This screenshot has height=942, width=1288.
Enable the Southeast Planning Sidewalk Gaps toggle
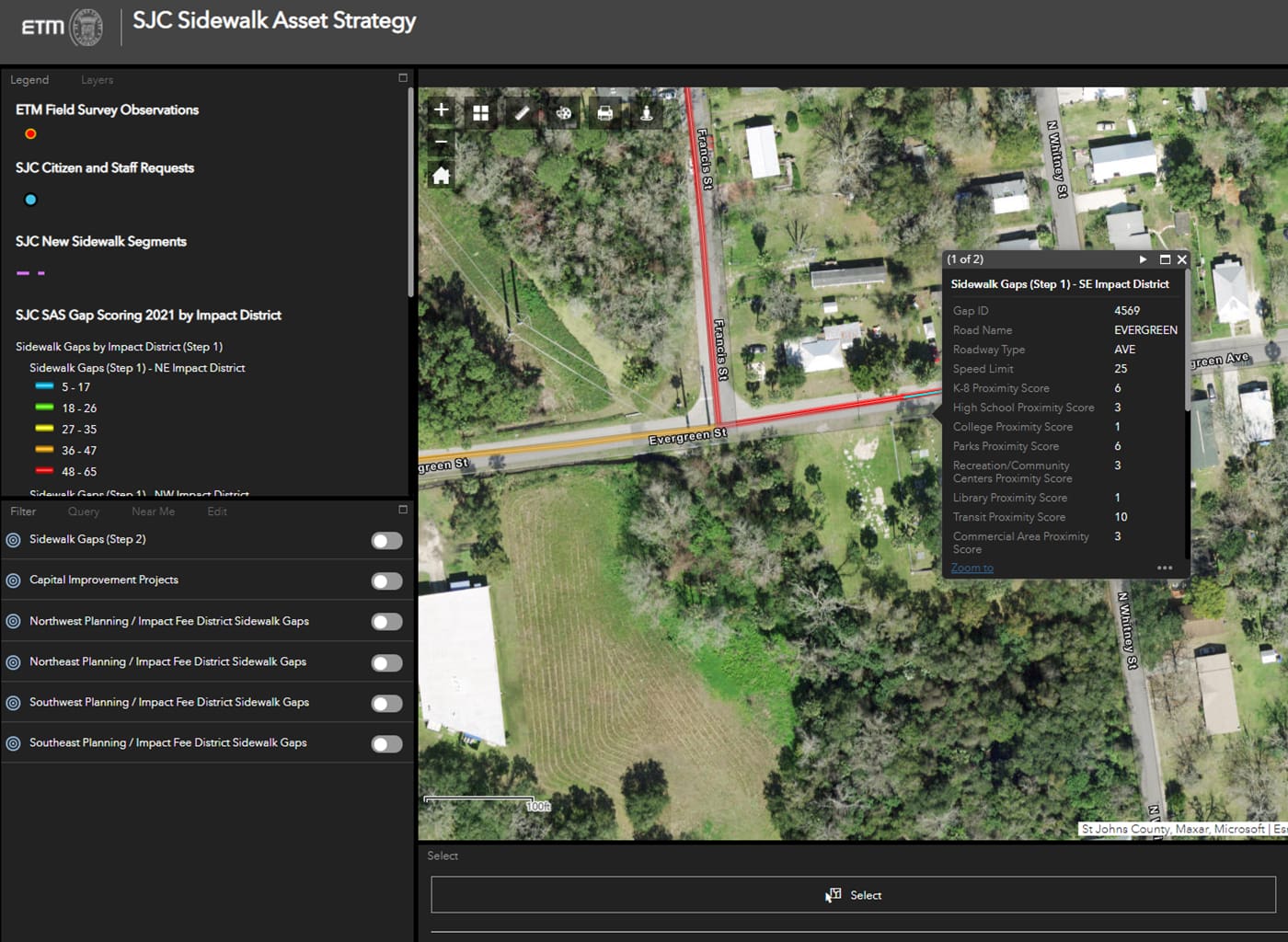(x=385, y=743)
